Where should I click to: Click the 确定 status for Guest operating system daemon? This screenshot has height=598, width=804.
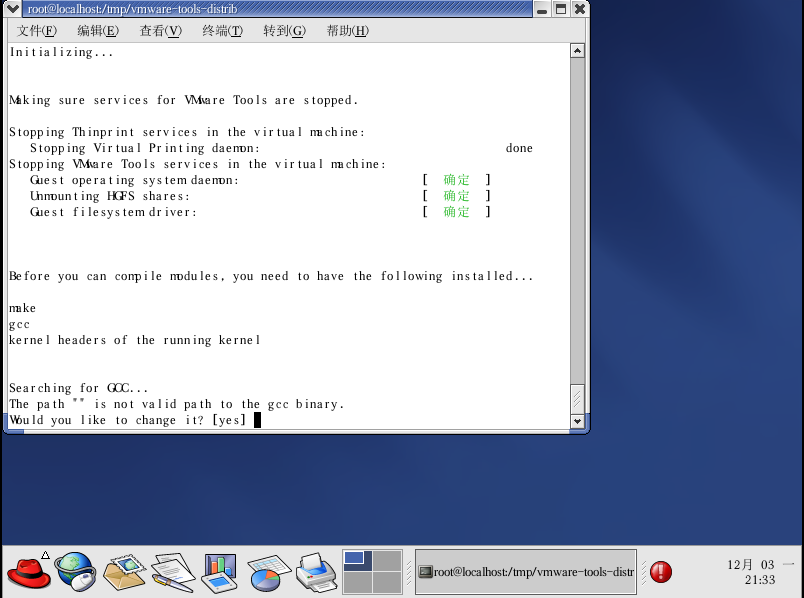coord(456,180)
